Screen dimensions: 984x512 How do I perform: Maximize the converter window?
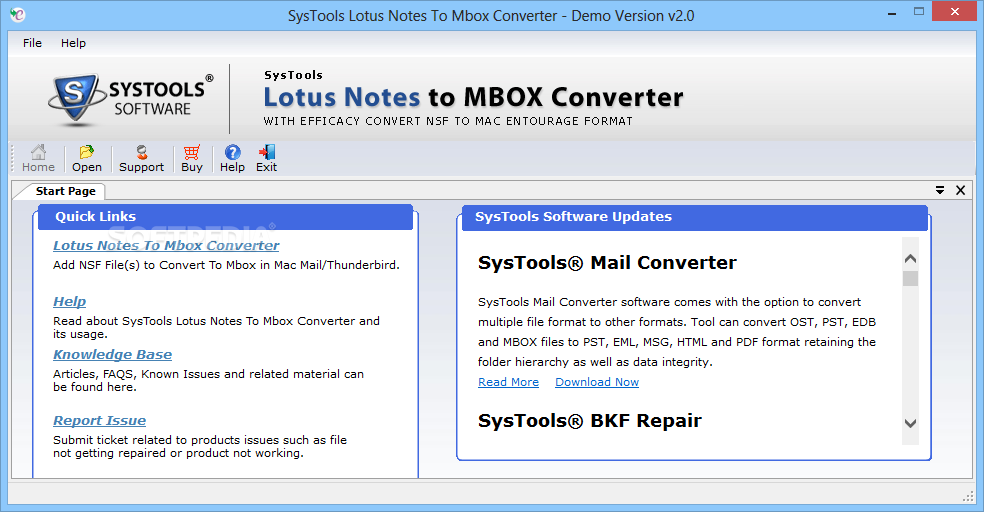(919, 12)
